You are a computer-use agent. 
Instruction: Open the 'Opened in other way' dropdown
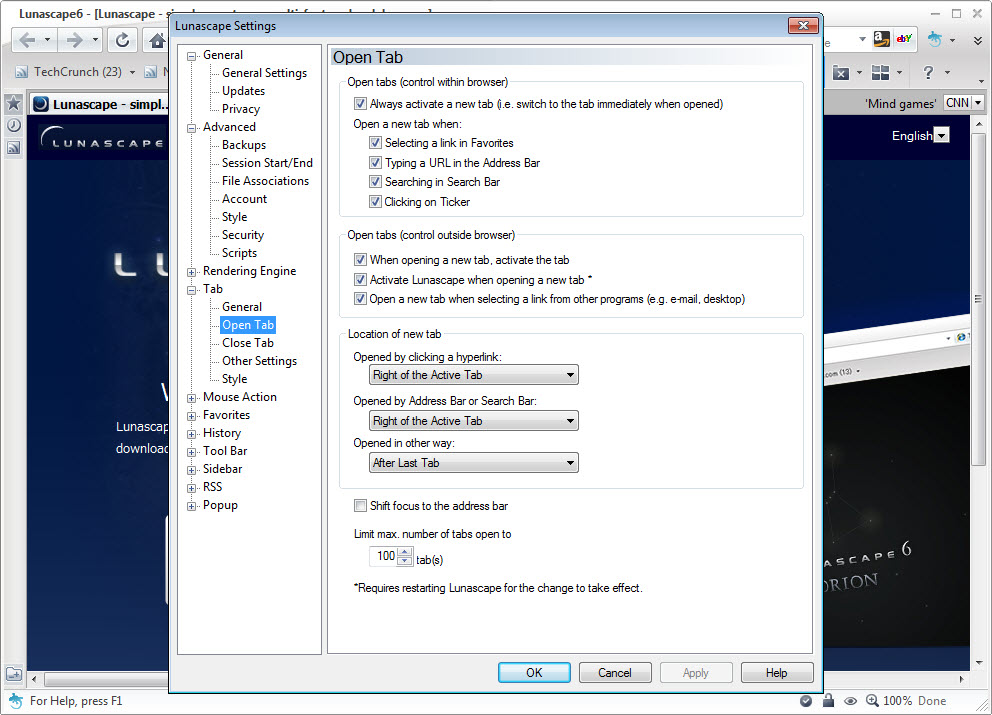coord(473,463)
